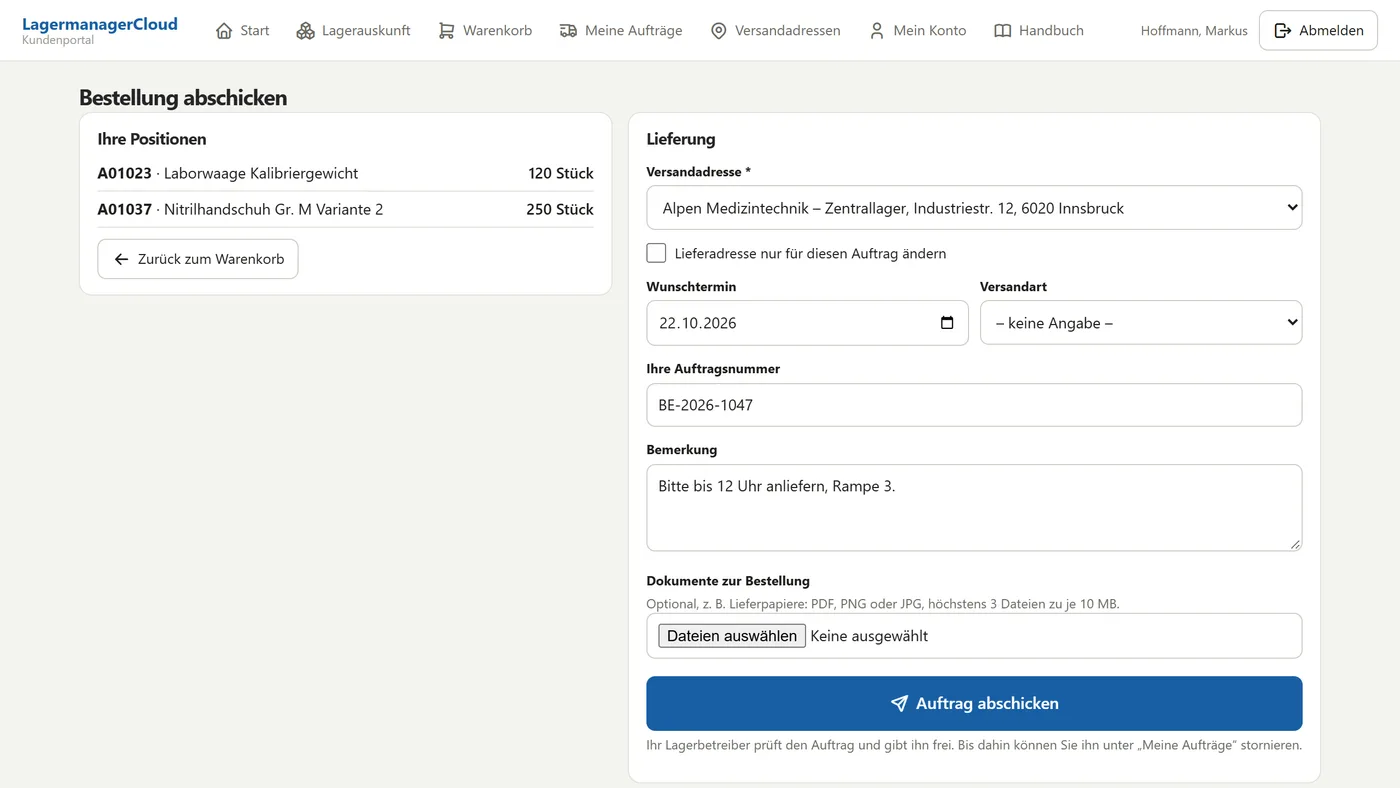Open Versandadressen navigation item
This screenshot has width=1400, height=788.
[775, 31]
